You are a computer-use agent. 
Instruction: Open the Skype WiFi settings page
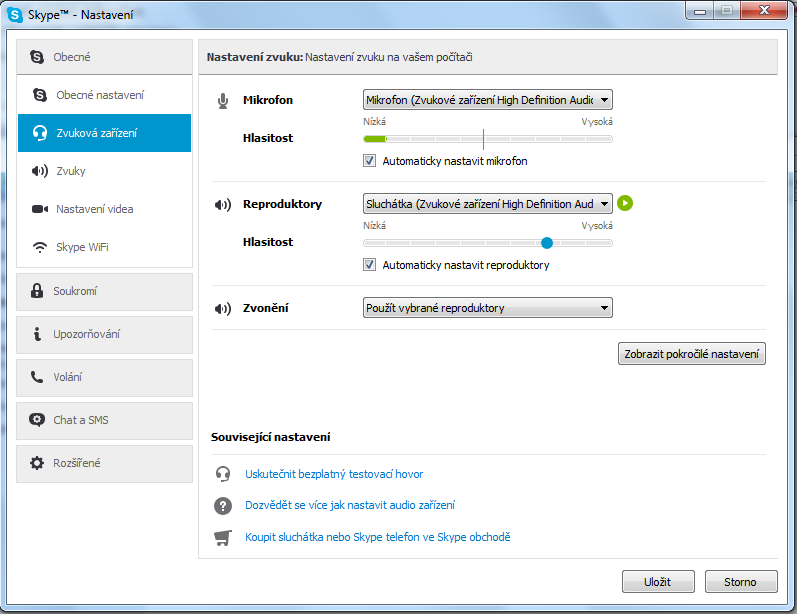(x=104, y=247)
